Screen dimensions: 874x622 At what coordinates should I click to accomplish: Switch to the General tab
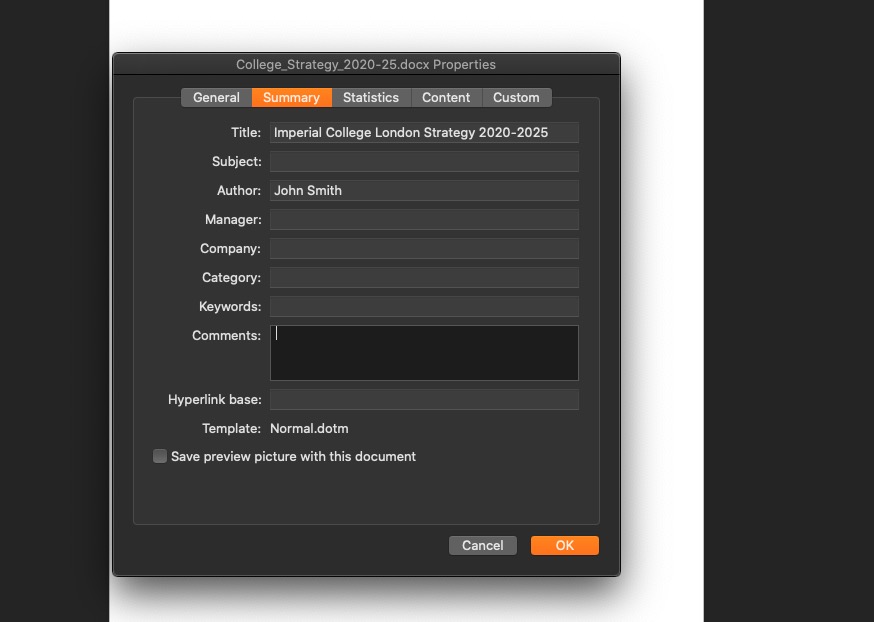(216, 97)
